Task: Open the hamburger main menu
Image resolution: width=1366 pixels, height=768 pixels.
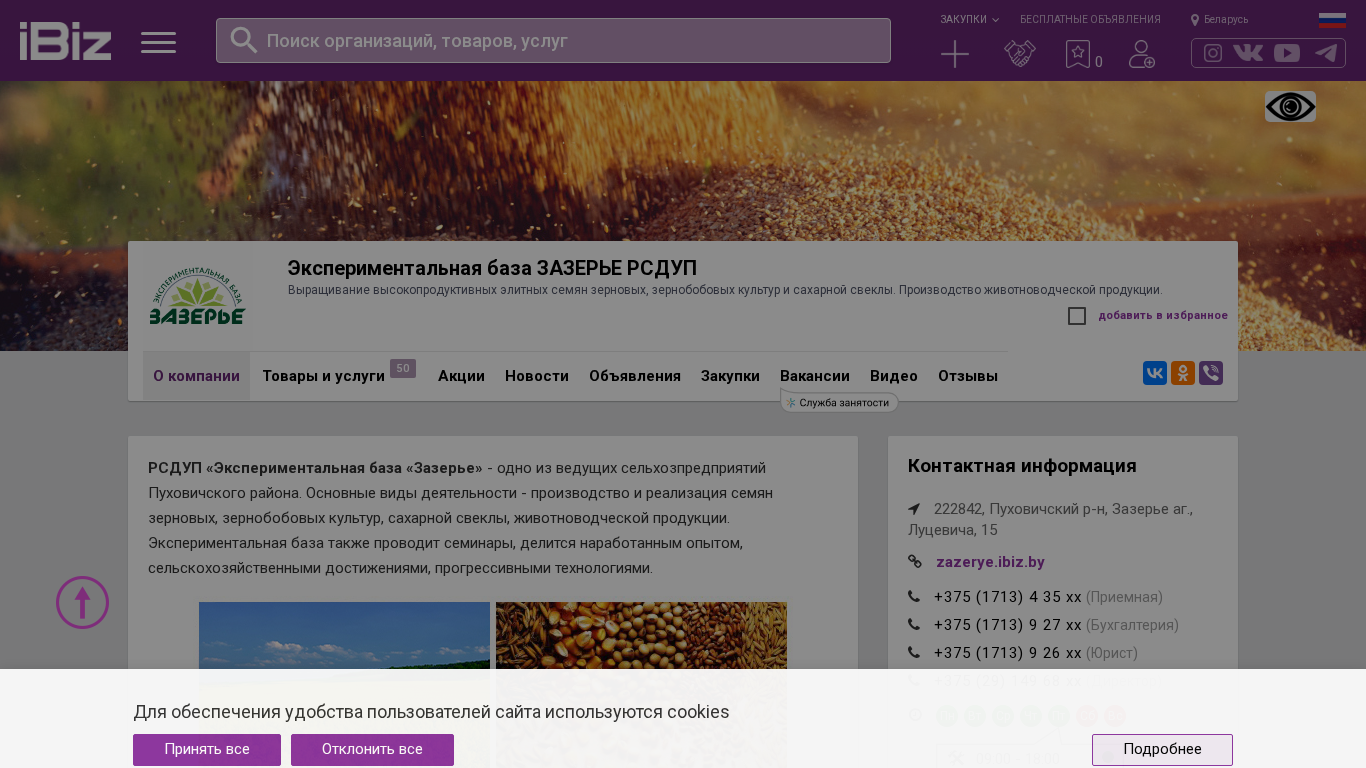Action: (x=158, y=42)
